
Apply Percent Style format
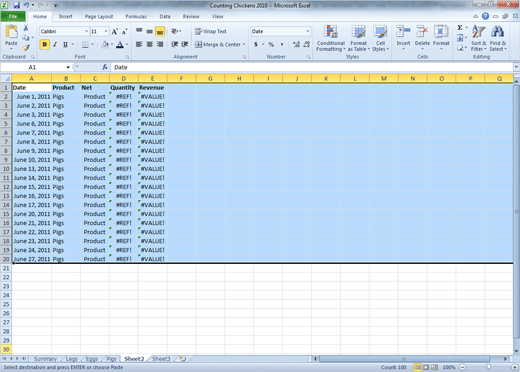click(271, 44)
